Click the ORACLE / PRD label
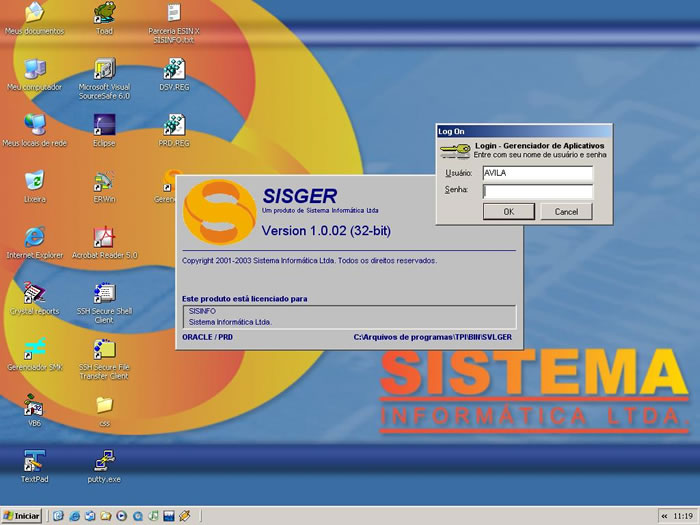The height and width of the screenshot is (525, 700). click(x=208, y=337)
